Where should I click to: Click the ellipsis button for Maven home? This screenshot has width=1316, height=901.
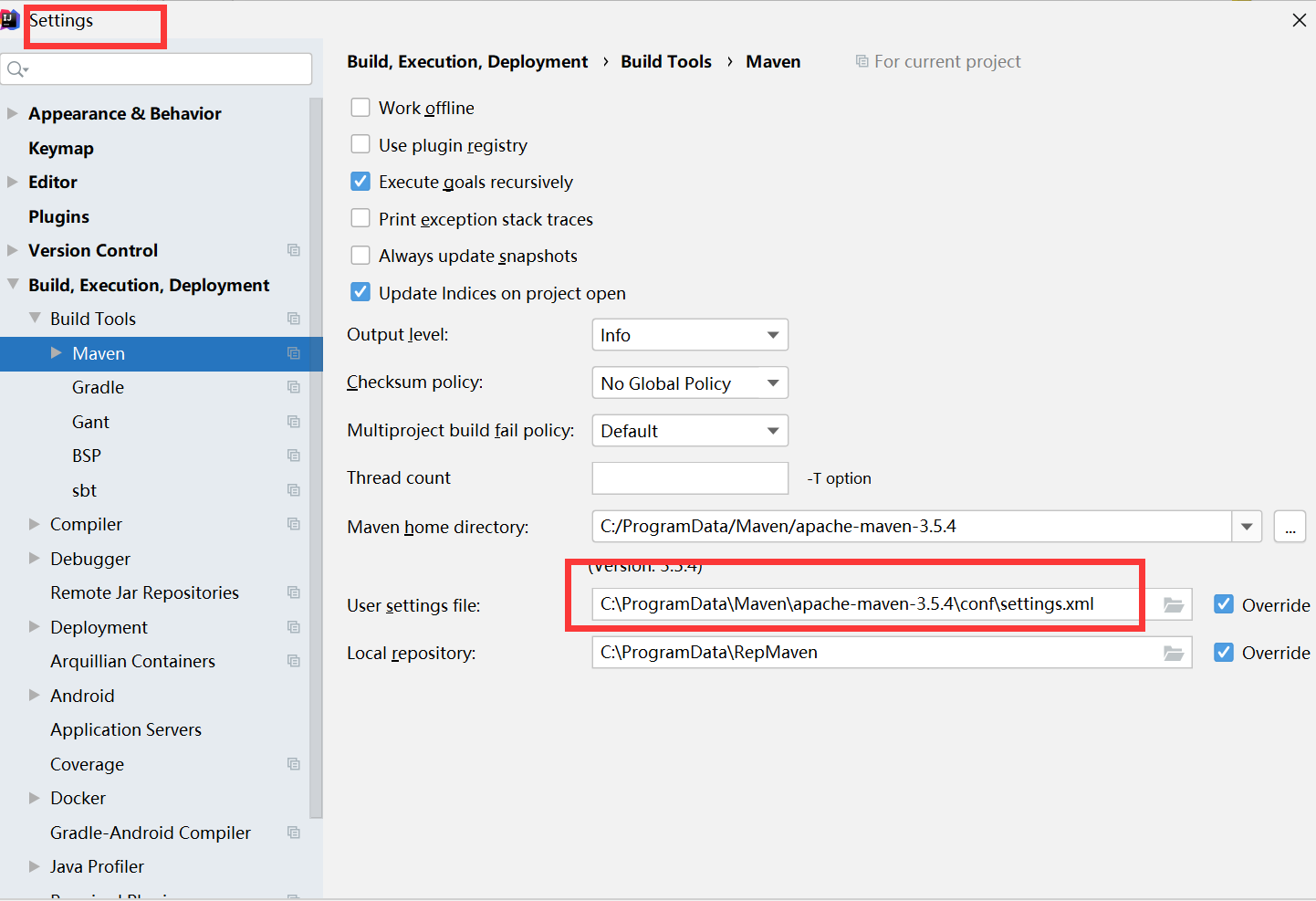click(1290, 527)
